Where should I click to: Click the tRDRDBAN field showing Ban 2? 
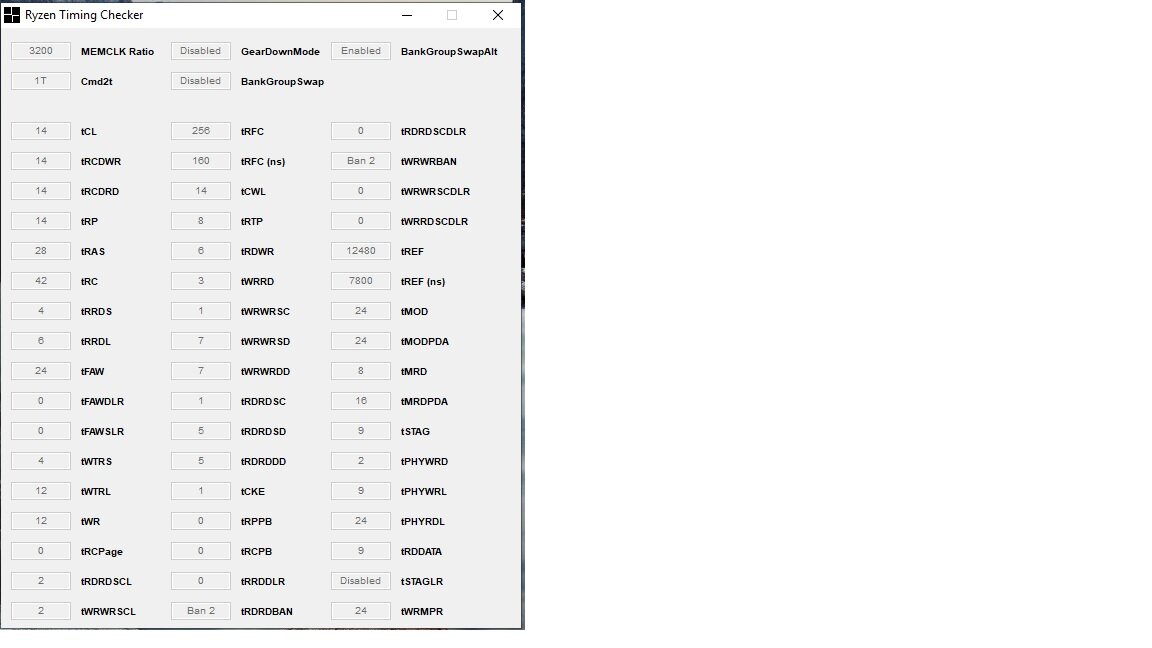tap(201, 611)
